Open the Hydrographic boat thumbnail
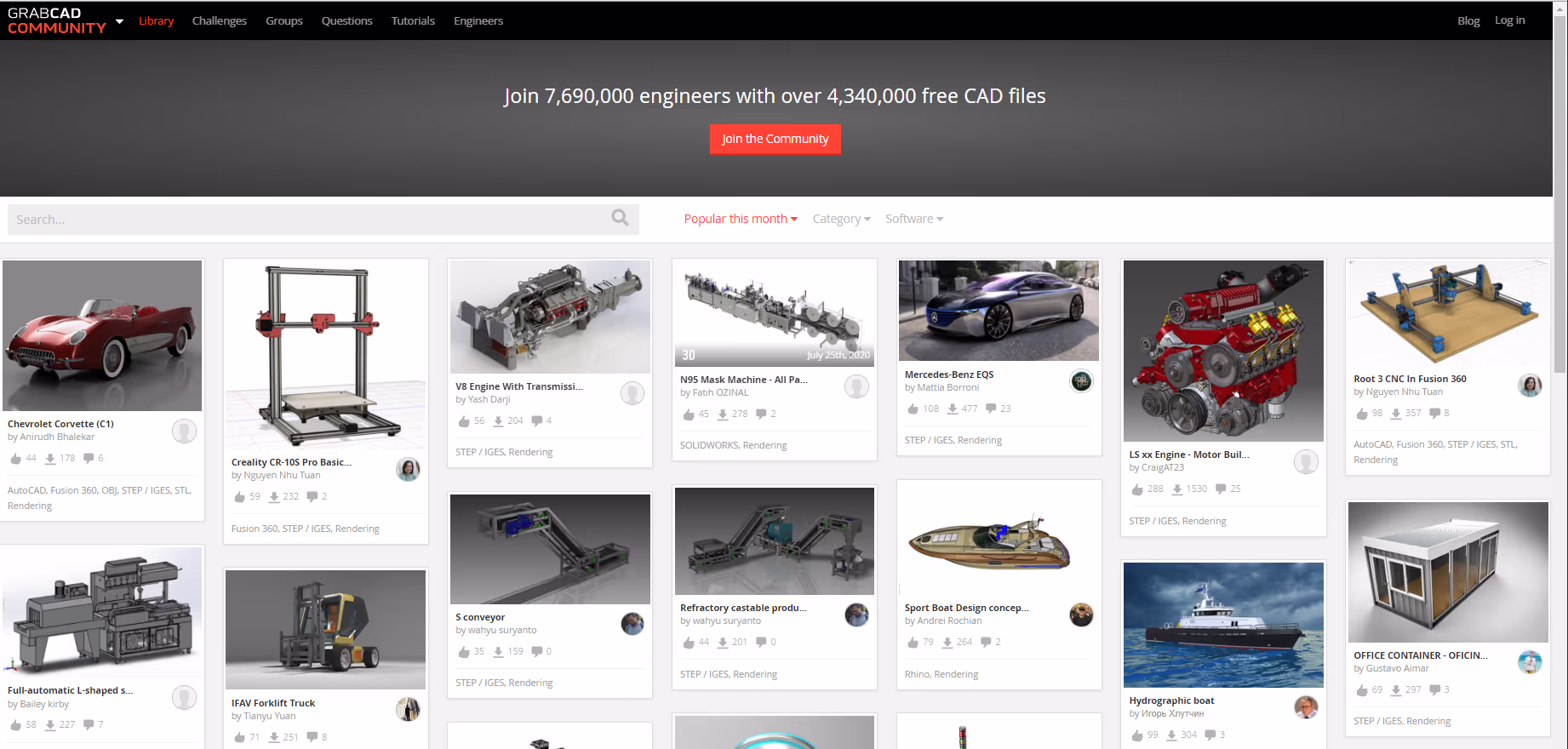1568x749 pixels. tap(1223, 625)
